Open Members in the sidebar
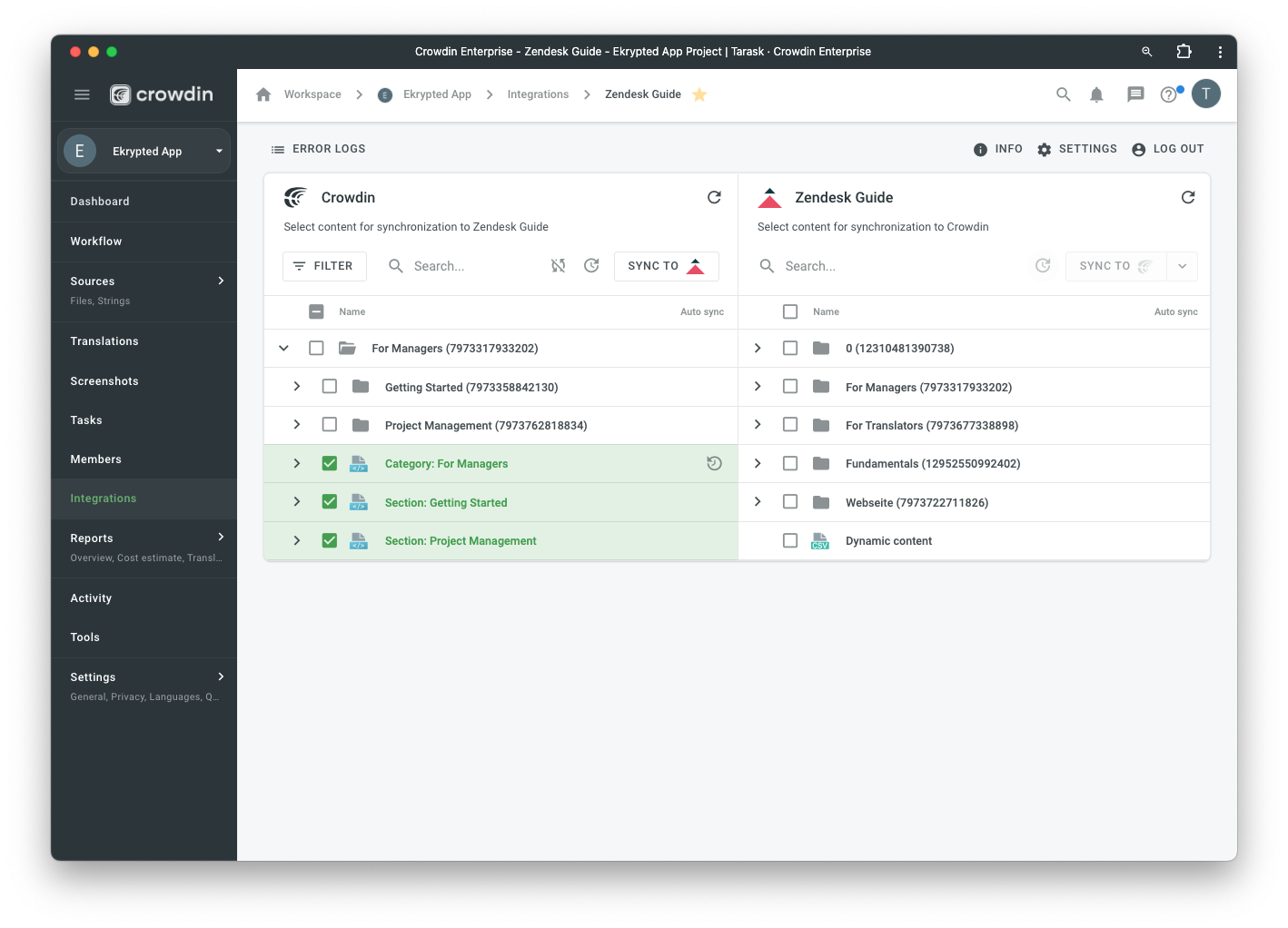 click(144, 459)
